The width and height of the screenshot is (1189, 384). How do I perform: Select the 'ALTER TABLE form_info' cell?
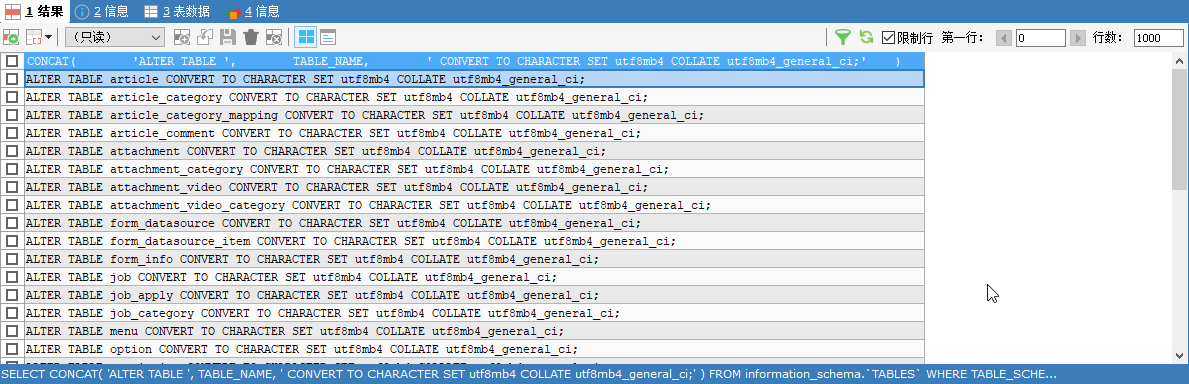(474, 259)
